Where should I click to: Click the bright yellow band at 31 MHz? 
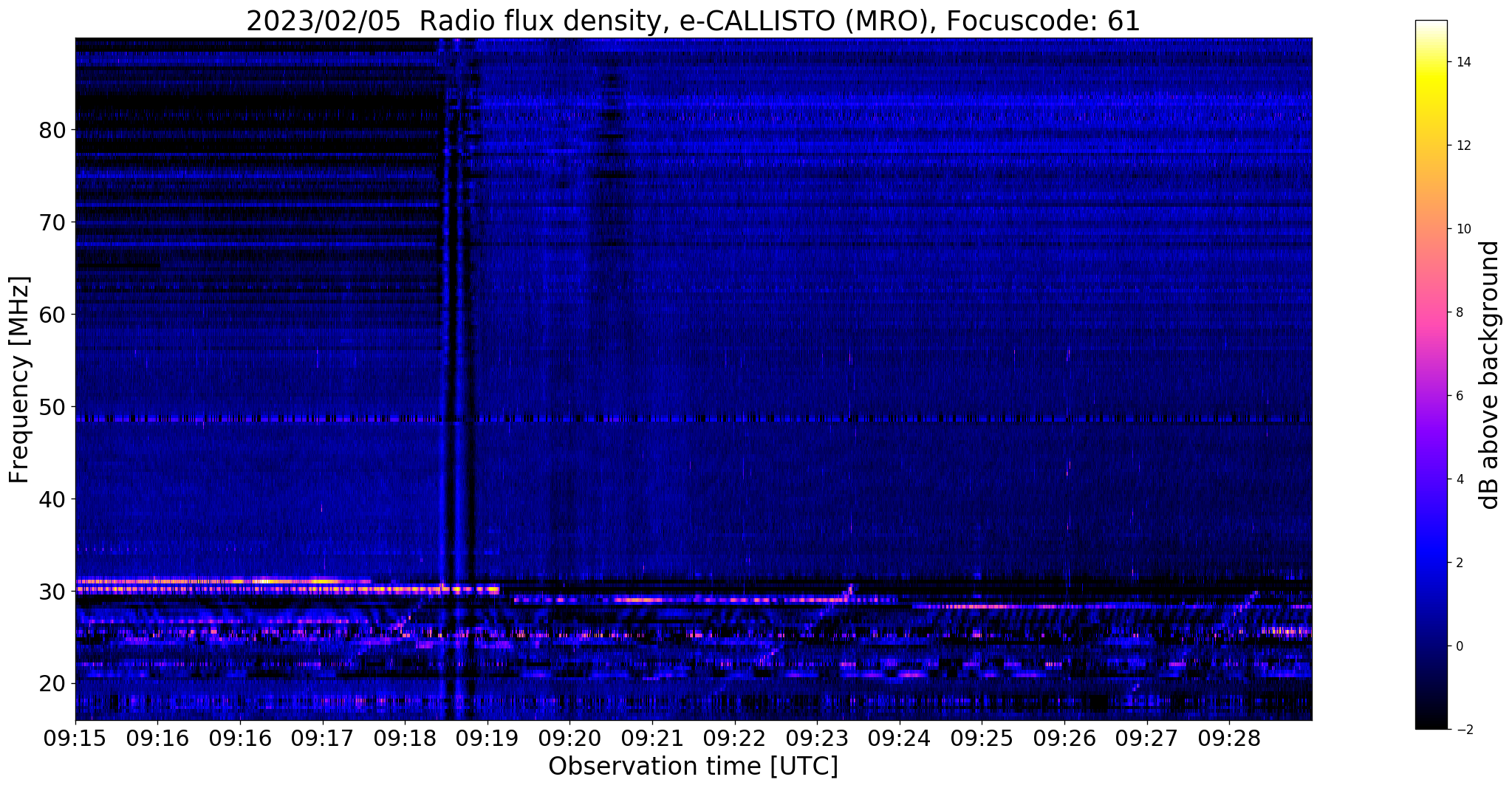222,581
